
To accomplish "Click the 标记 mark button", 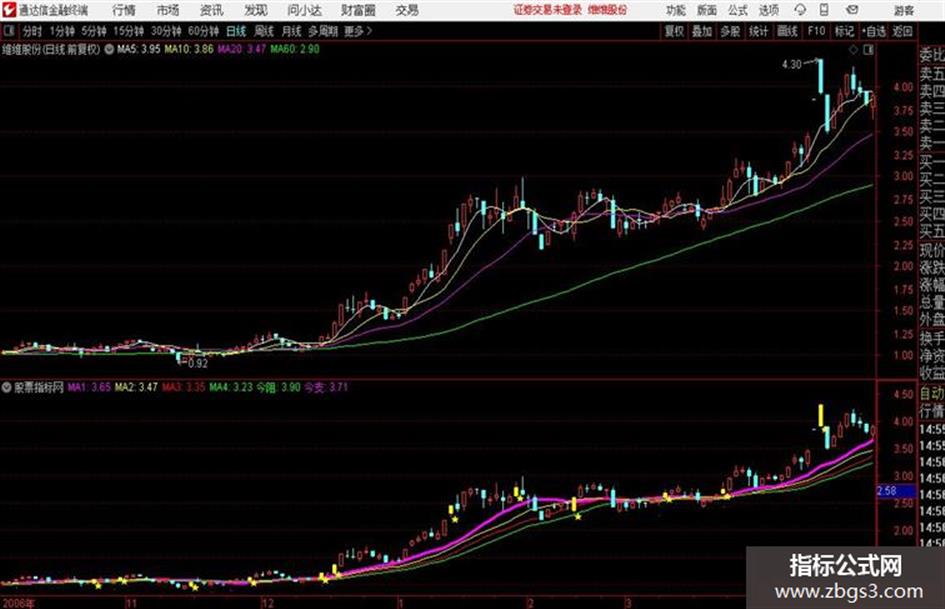I will coord(844,31).
